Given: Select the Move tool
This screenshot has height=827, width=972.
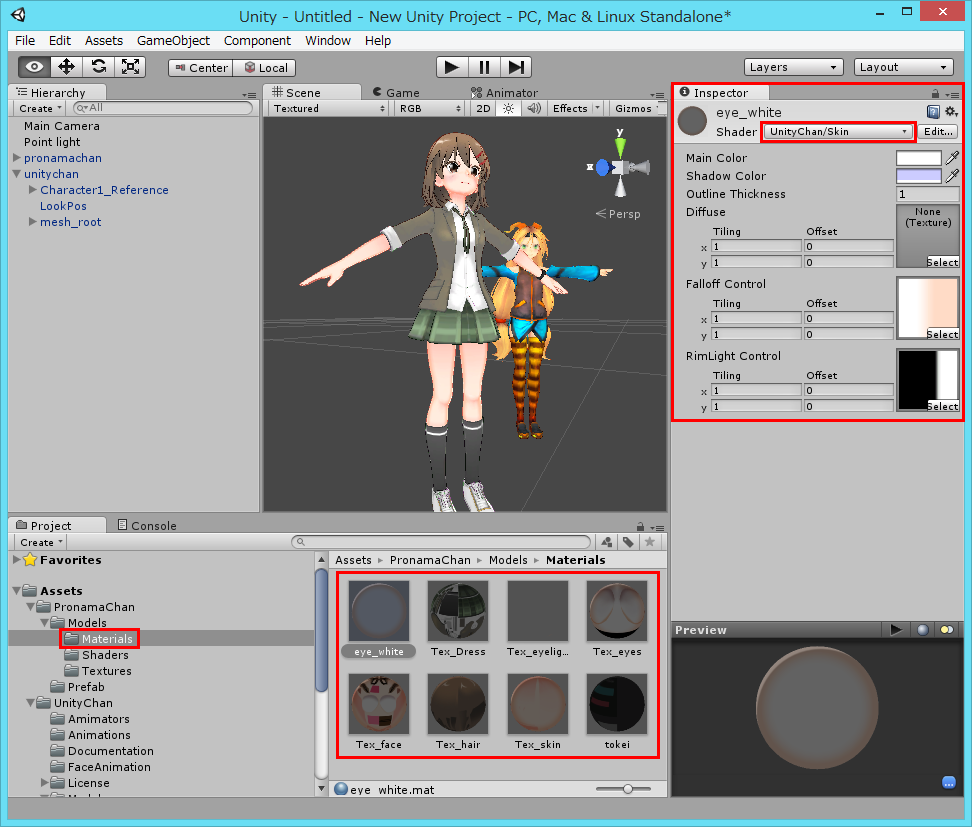Looking at the screenshot, I should [x=67, y=67].
